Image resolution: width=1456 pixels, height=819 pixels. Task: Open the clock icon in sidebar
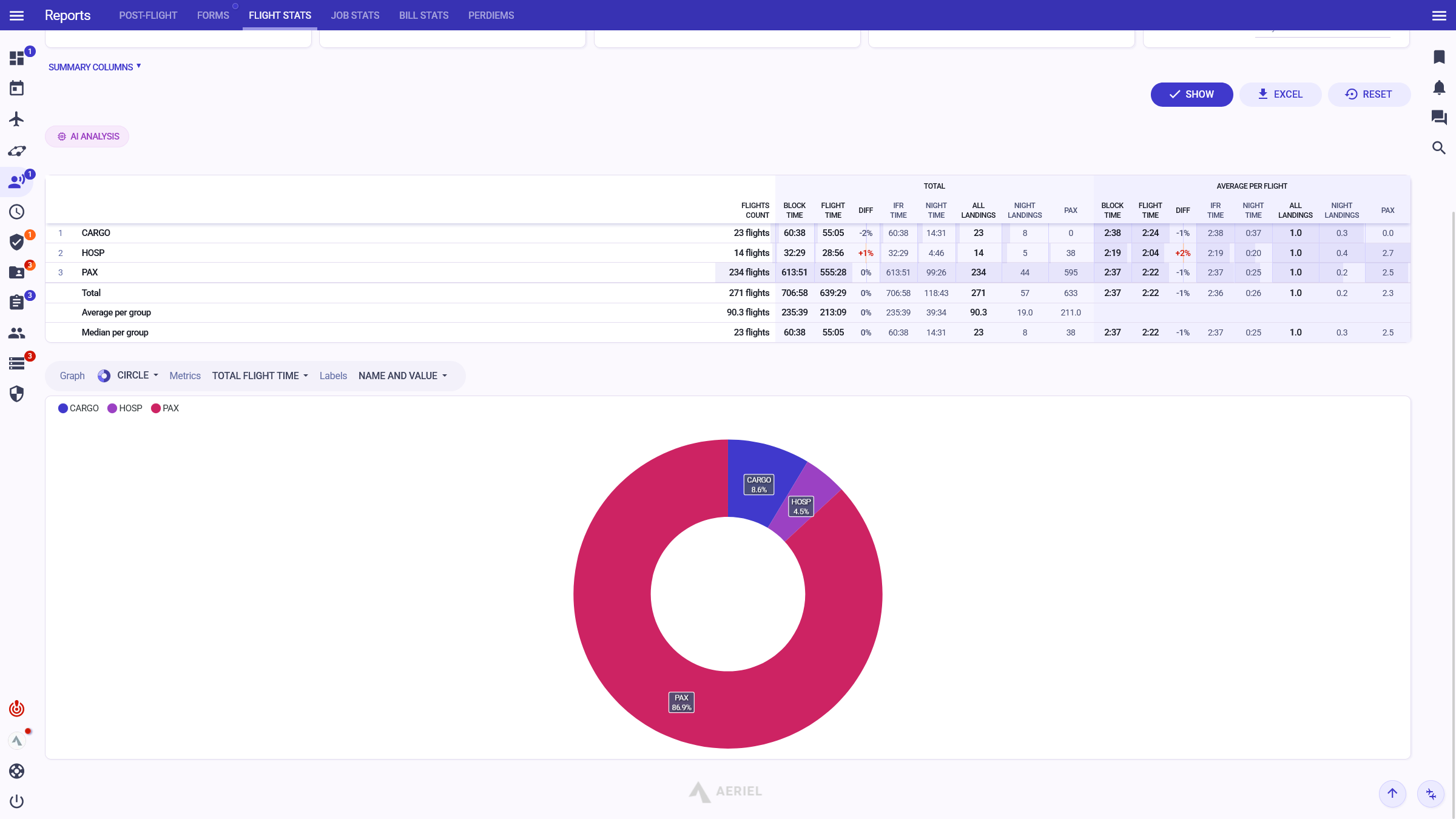pos(16,212)
